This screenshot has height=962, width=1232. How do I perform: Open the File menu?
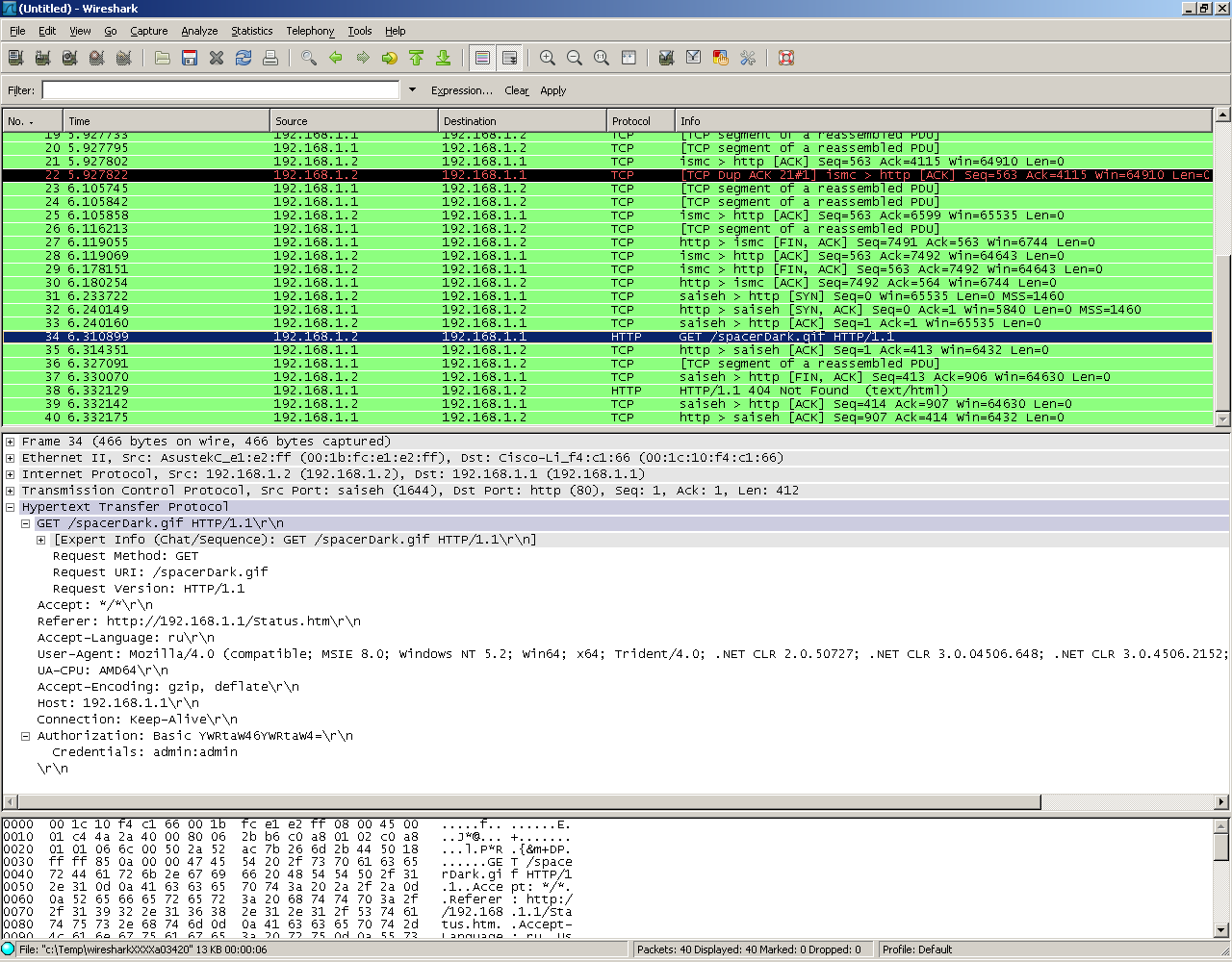17,31
